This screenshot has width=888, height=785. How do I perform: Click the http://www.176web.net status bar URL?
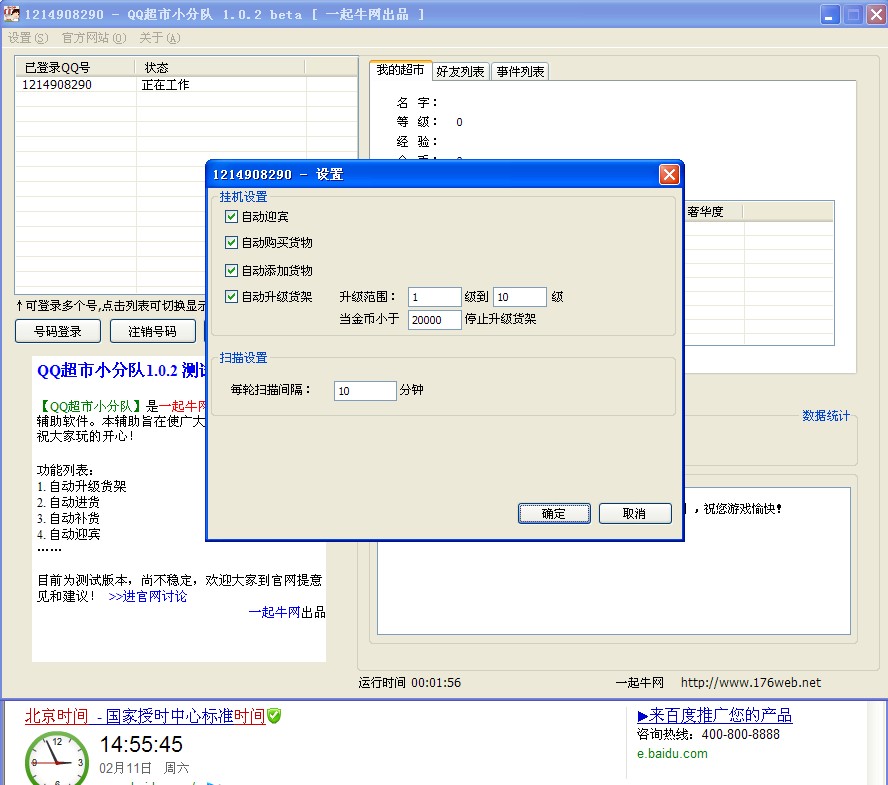pos(750,682)
